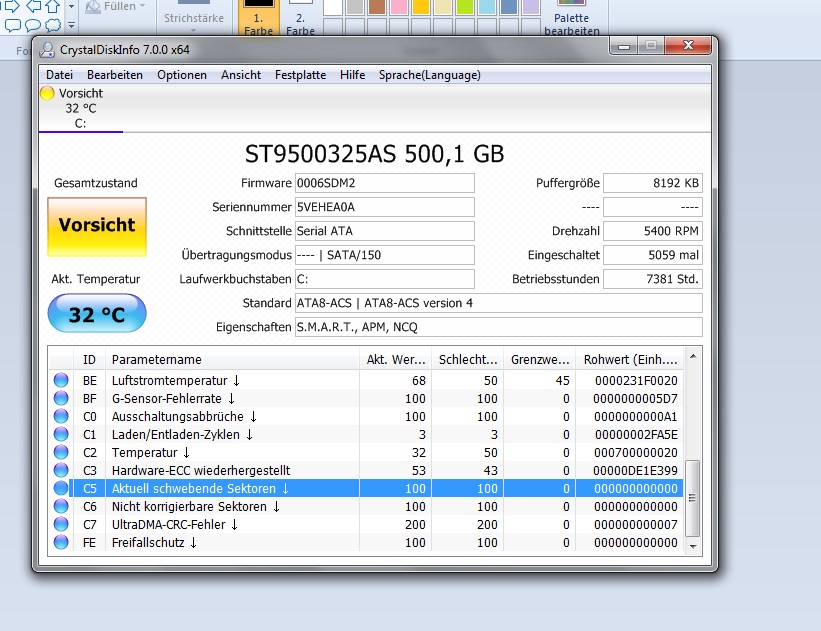The width and height of the screenshot is (821, 631).
Task: Open the Festplatte menu
Action: click(x=301, y=75)
